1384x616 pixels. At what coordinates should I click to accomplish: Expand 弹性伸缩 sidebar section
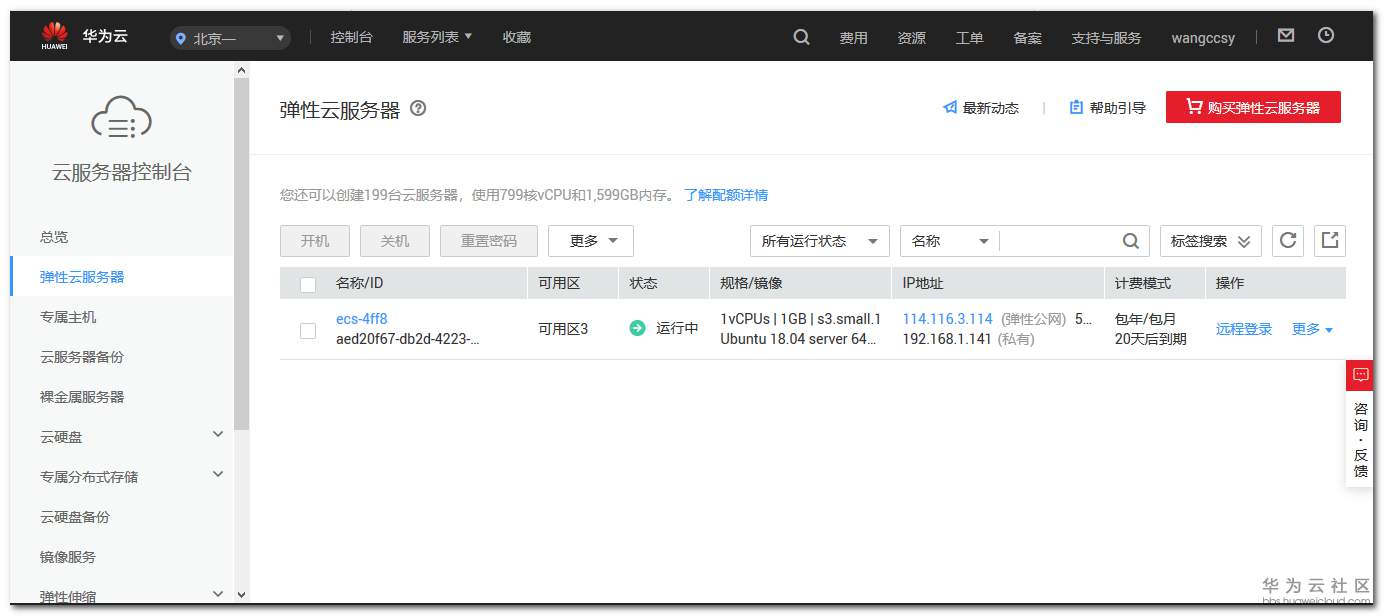218,594
